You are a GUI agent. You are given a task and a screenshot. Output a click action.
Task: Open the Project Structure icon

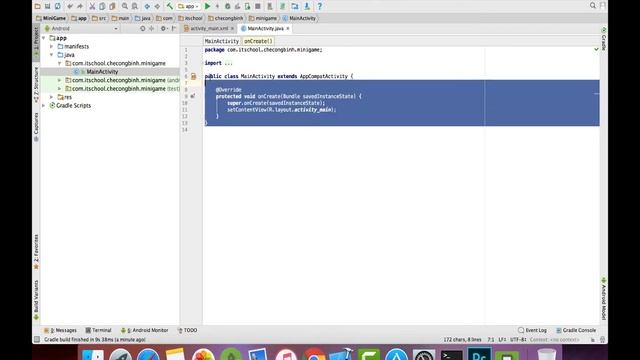pyautogui.click(x=295, y=6)
